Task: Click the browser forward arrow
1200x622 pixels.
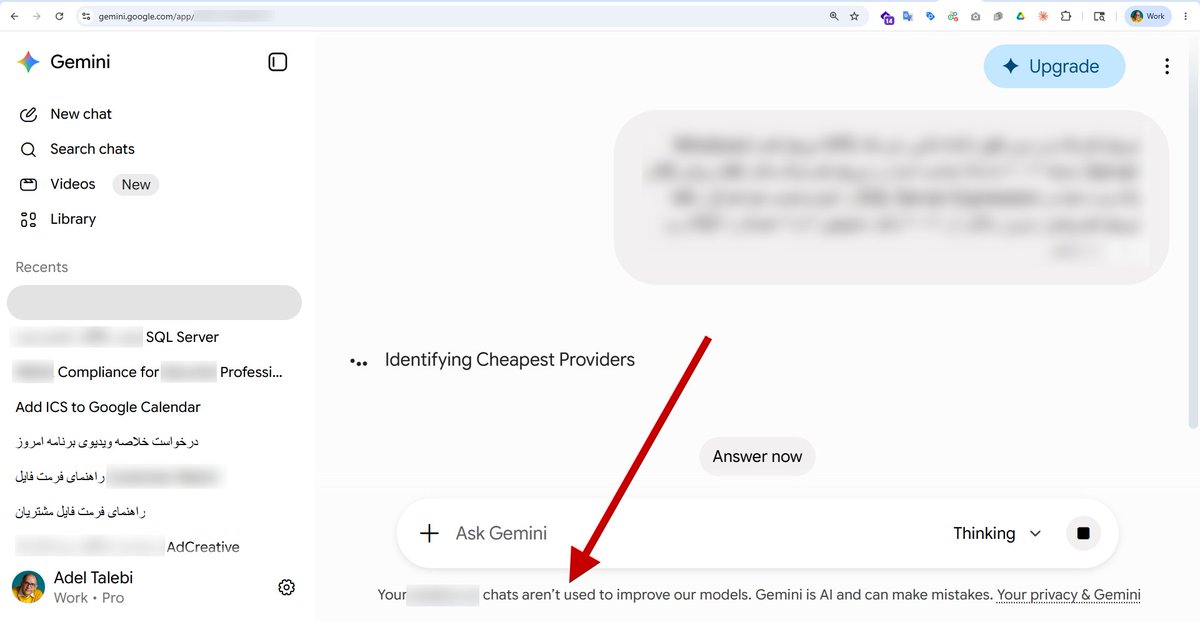Action: [x=37, y=16]
